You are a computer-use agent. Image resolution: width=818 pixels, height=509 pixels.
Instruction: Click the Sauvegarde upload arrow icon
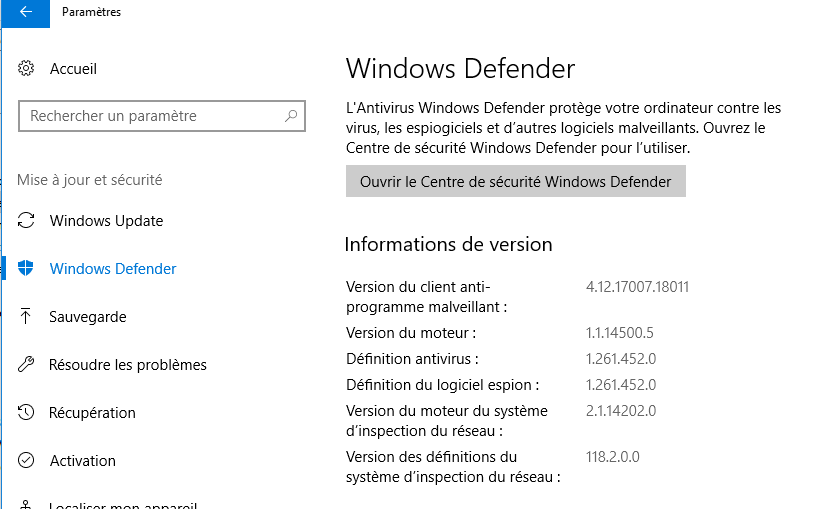[26, 316]
